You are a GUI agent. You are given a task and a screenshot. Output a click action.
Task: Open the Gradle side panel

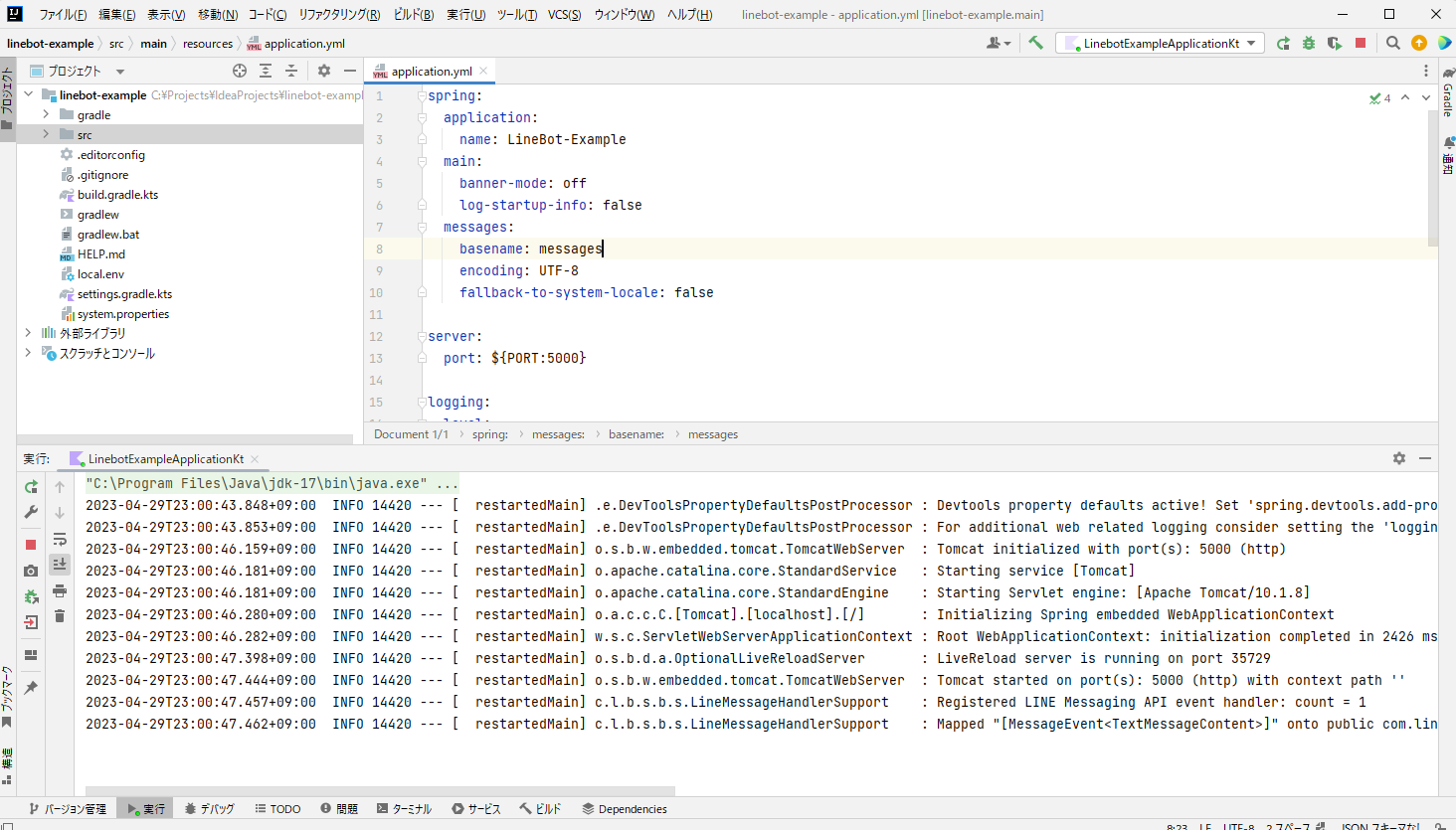[1447, 91]
